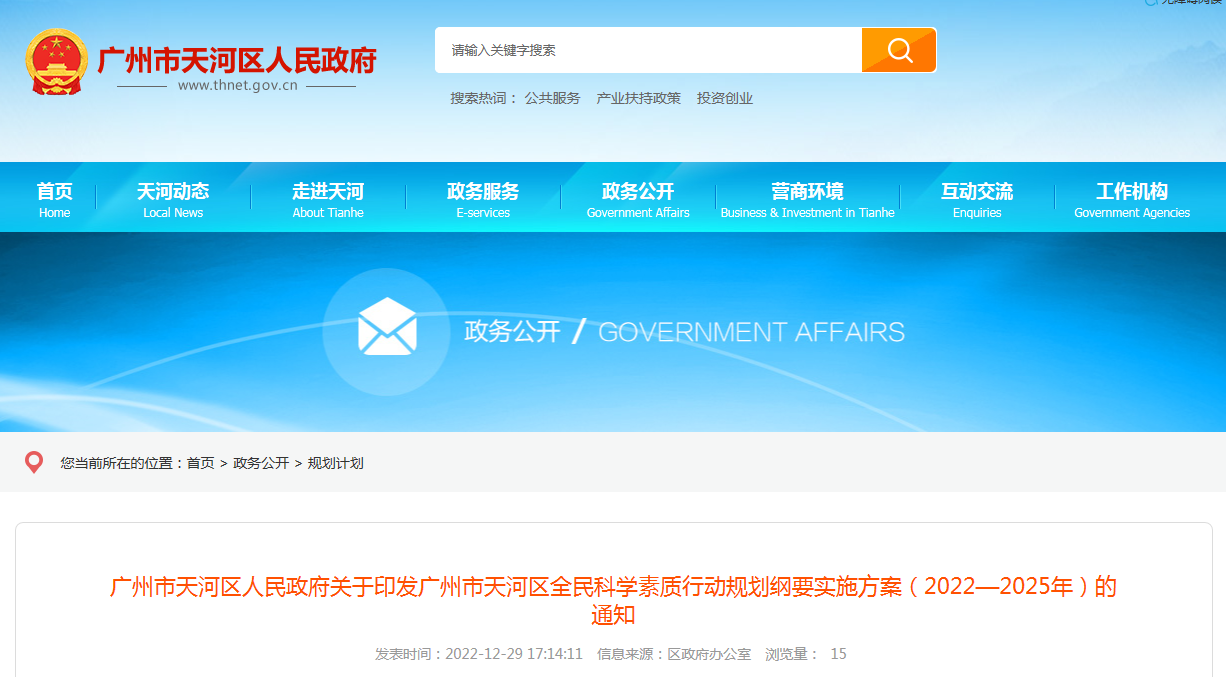Click the orange magnifier search button
1226x677 pixels.
(x=898, y=50)
